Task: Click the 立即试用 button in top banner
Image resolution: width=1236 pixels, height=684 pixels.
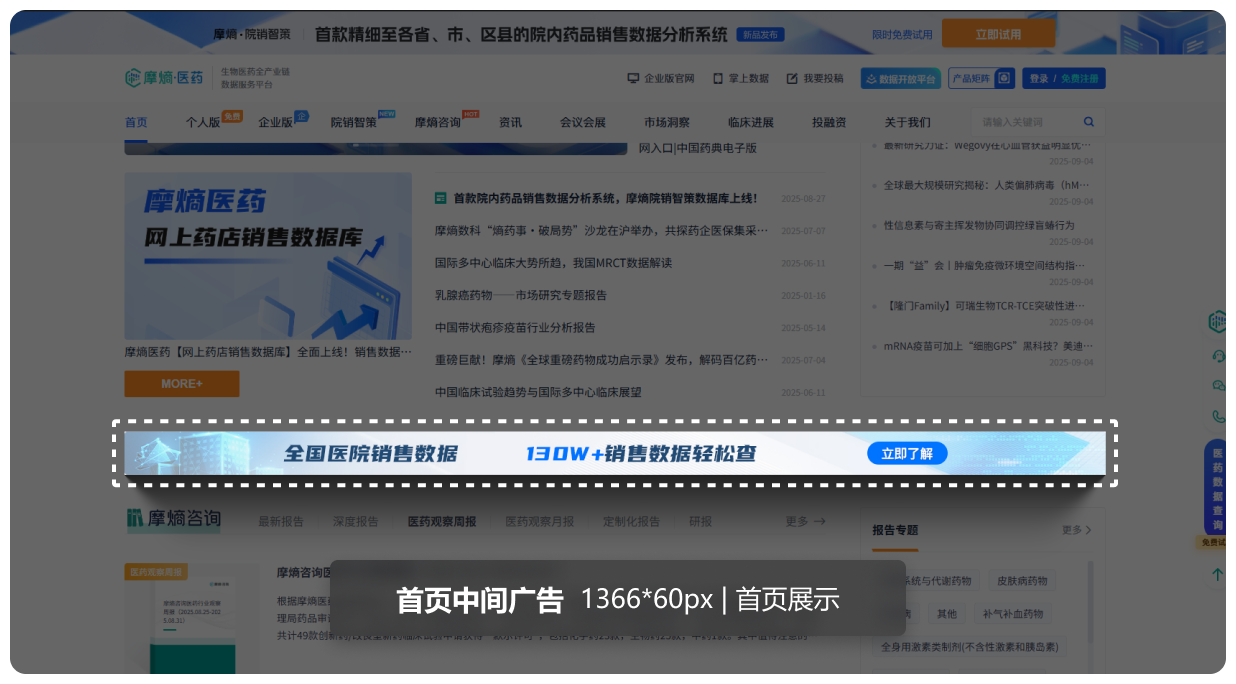Action: coord(997,34)
